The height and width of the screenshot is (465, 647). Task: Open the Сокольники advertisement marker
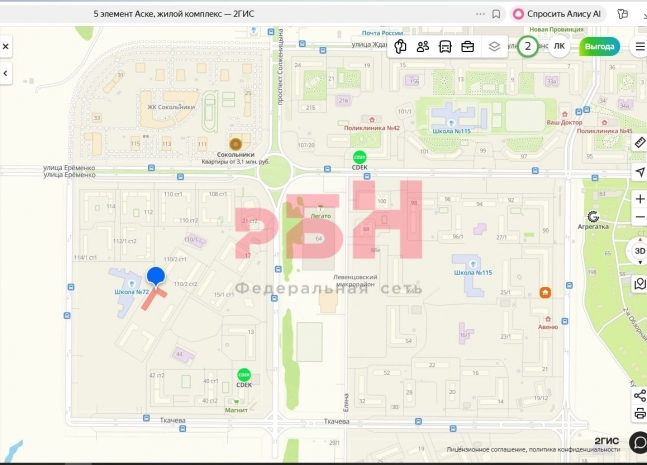(235, 144)
